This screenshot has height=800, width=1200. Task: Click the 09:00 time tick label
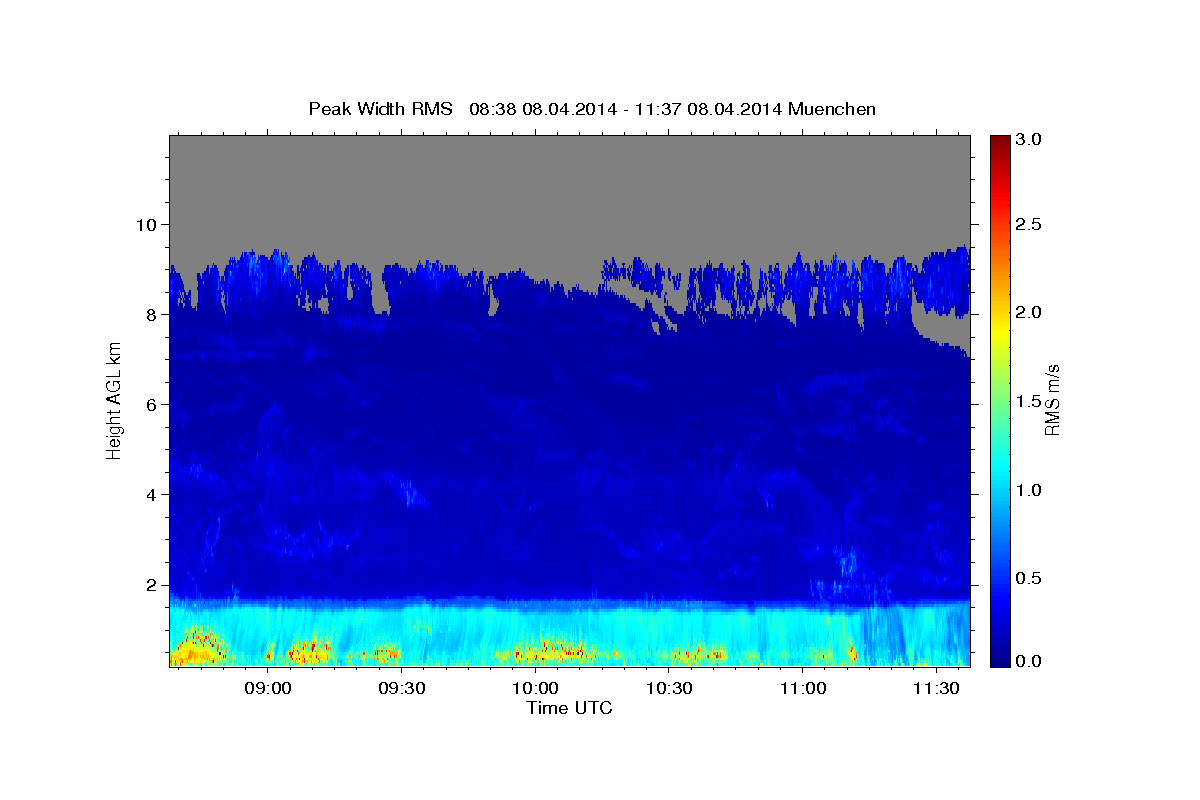tap(268, 689)
